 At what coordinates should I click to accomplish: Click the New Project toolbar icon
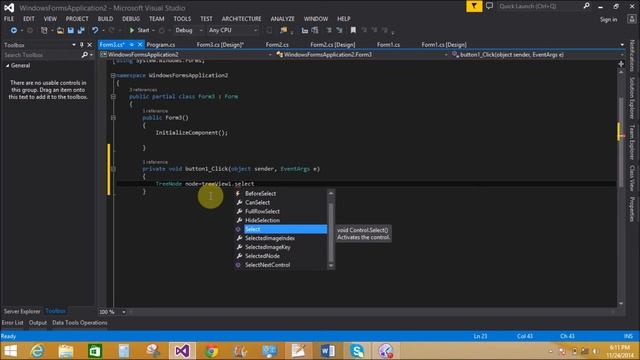[x=44, y=30]
